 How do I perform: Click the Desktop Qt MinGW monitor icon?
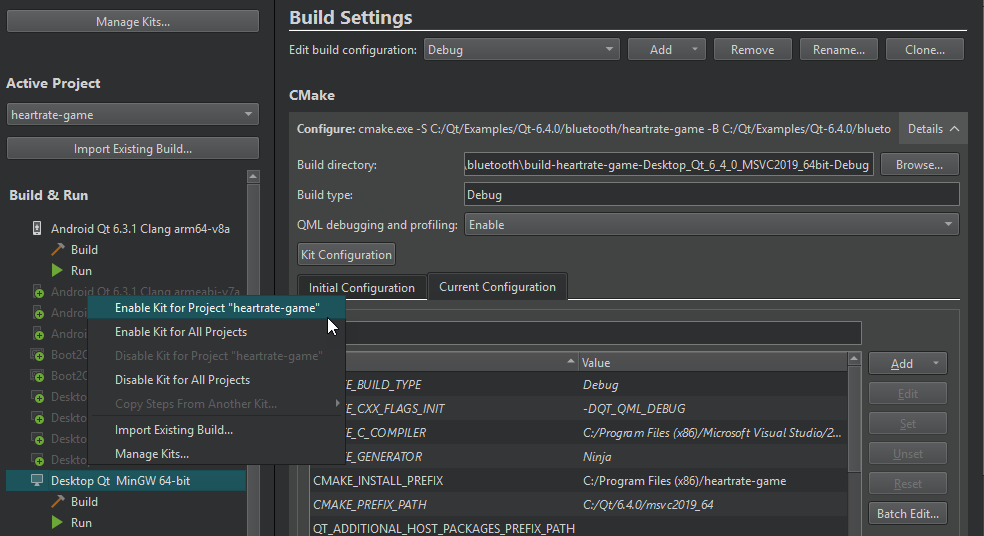(38, 481)
